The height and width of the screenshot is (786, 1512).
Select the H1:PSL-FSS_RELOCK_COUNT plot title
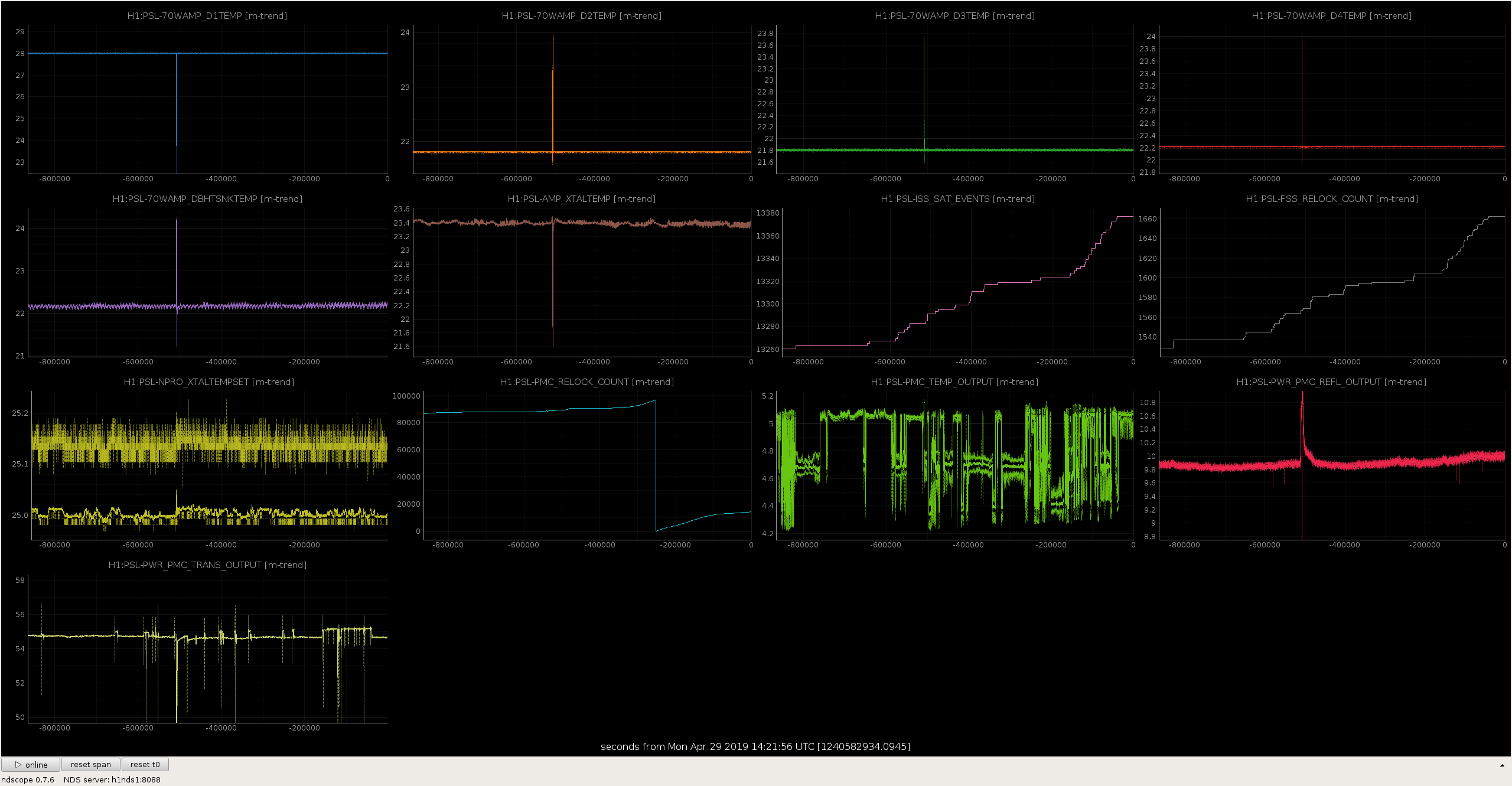coord(1332,199)
